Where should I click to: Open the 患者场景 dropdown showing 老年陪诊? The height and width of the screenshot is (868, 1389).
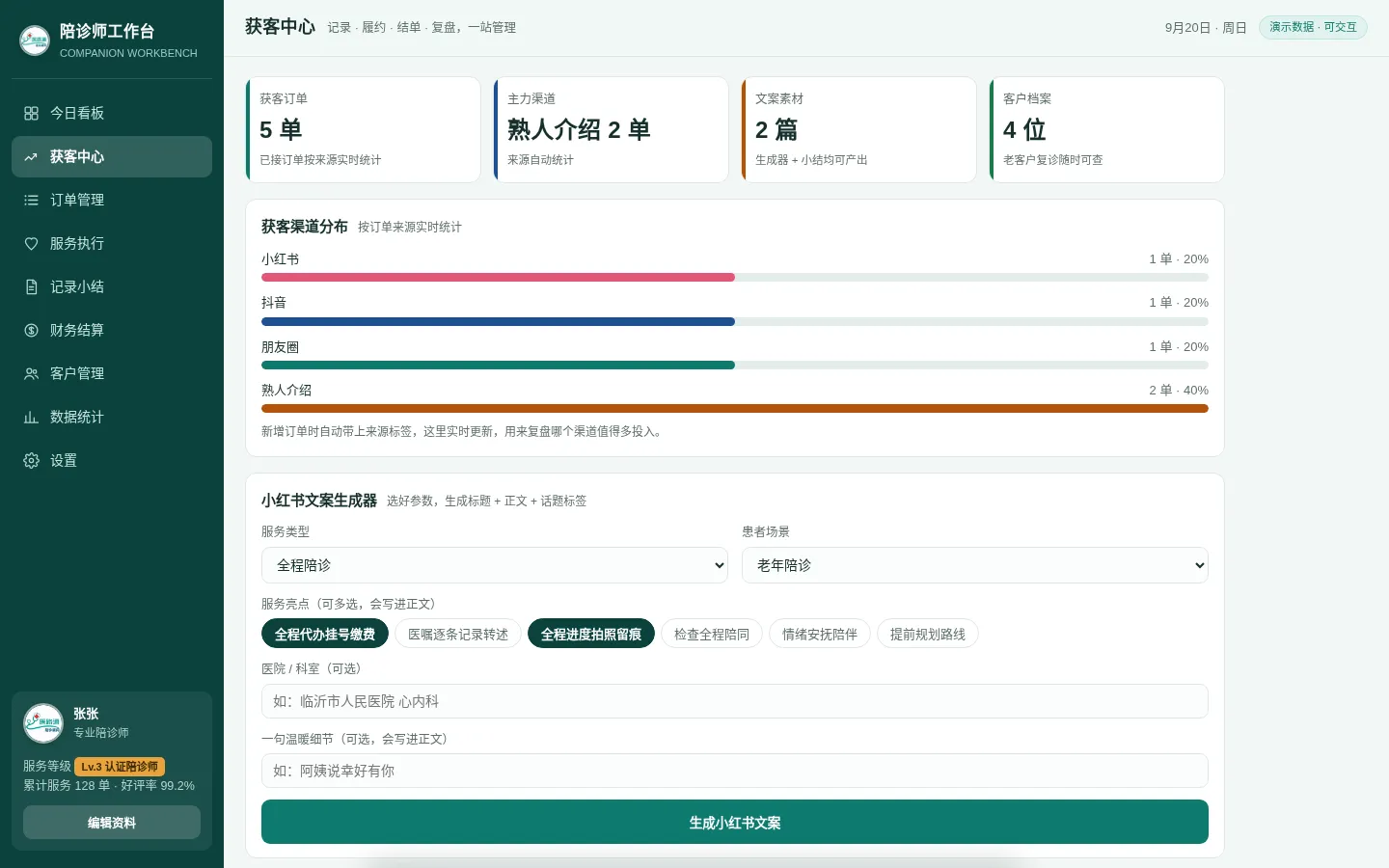point(975,565)
